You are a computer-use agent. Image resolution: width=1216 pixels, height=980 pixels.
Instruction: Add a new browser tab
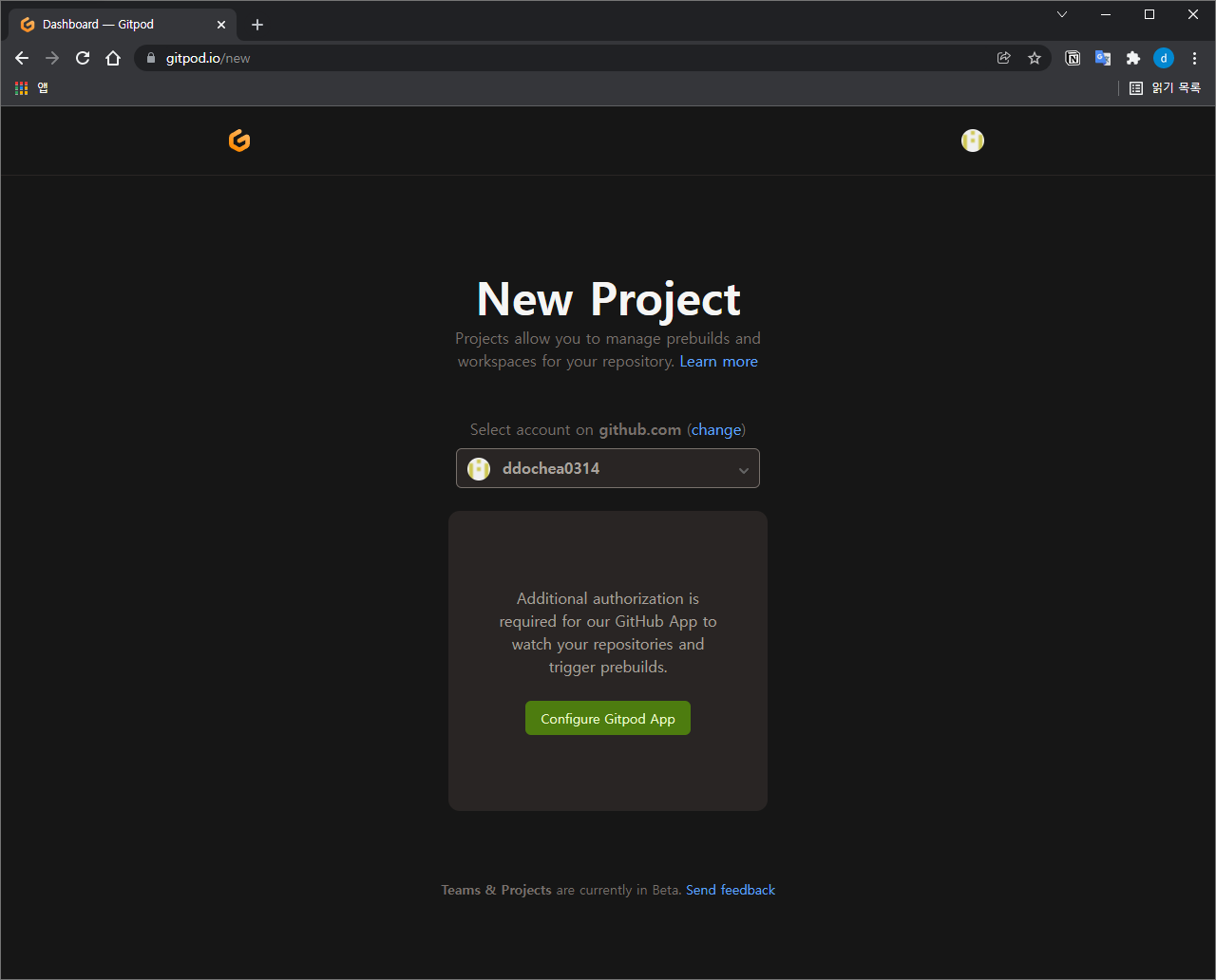pyautogui.click(x=257, y=25)
